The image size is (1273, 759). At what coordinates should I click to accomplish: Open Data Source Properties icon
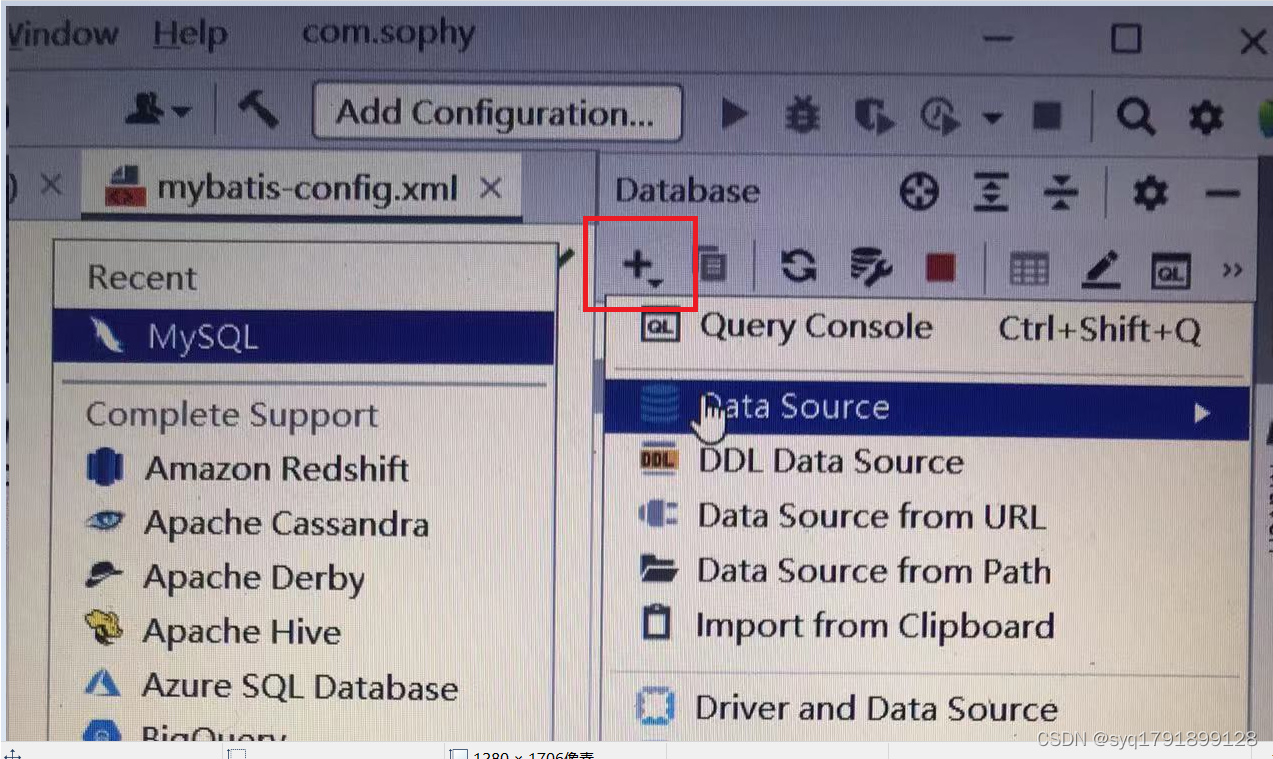[870, 267]
